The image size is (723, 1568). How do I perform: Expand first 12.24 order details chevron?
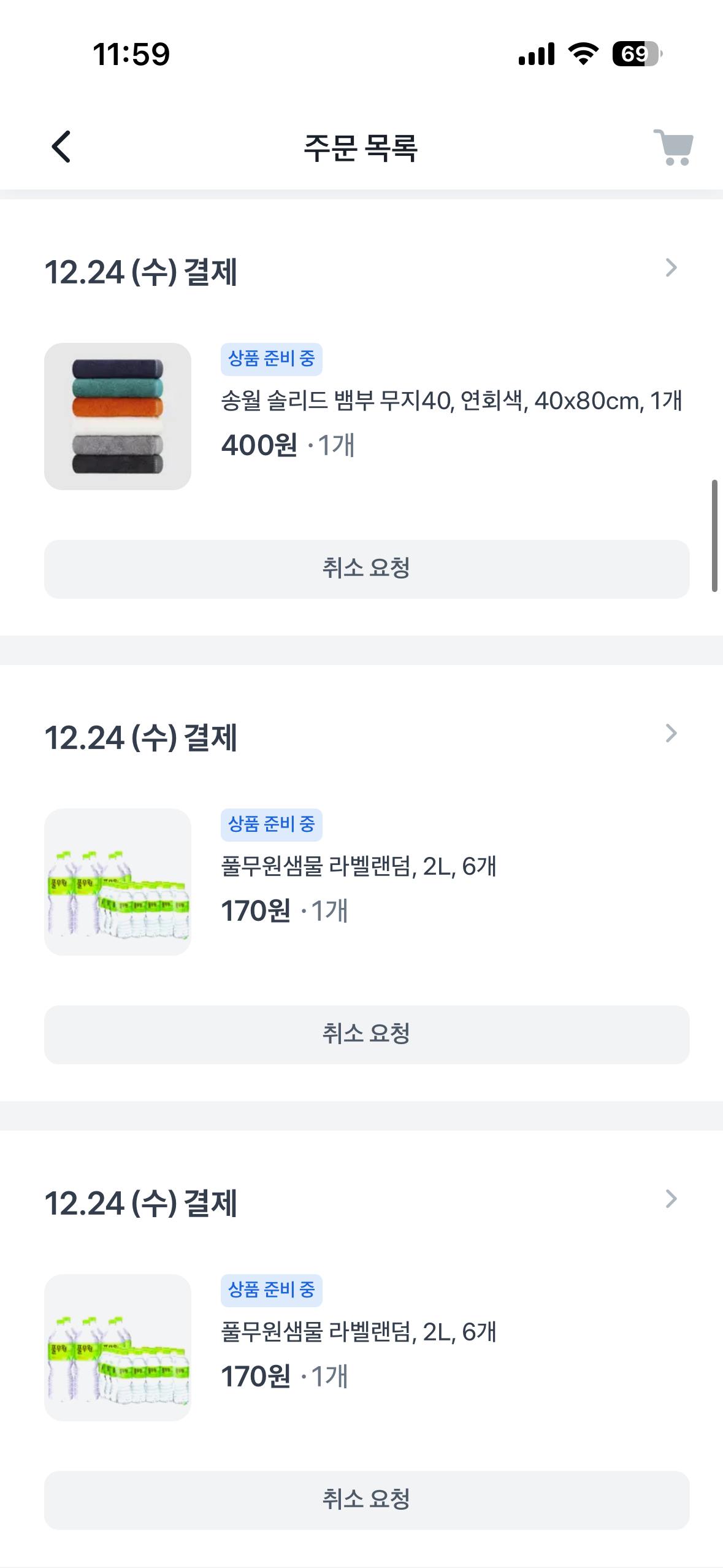pos(671,268)
